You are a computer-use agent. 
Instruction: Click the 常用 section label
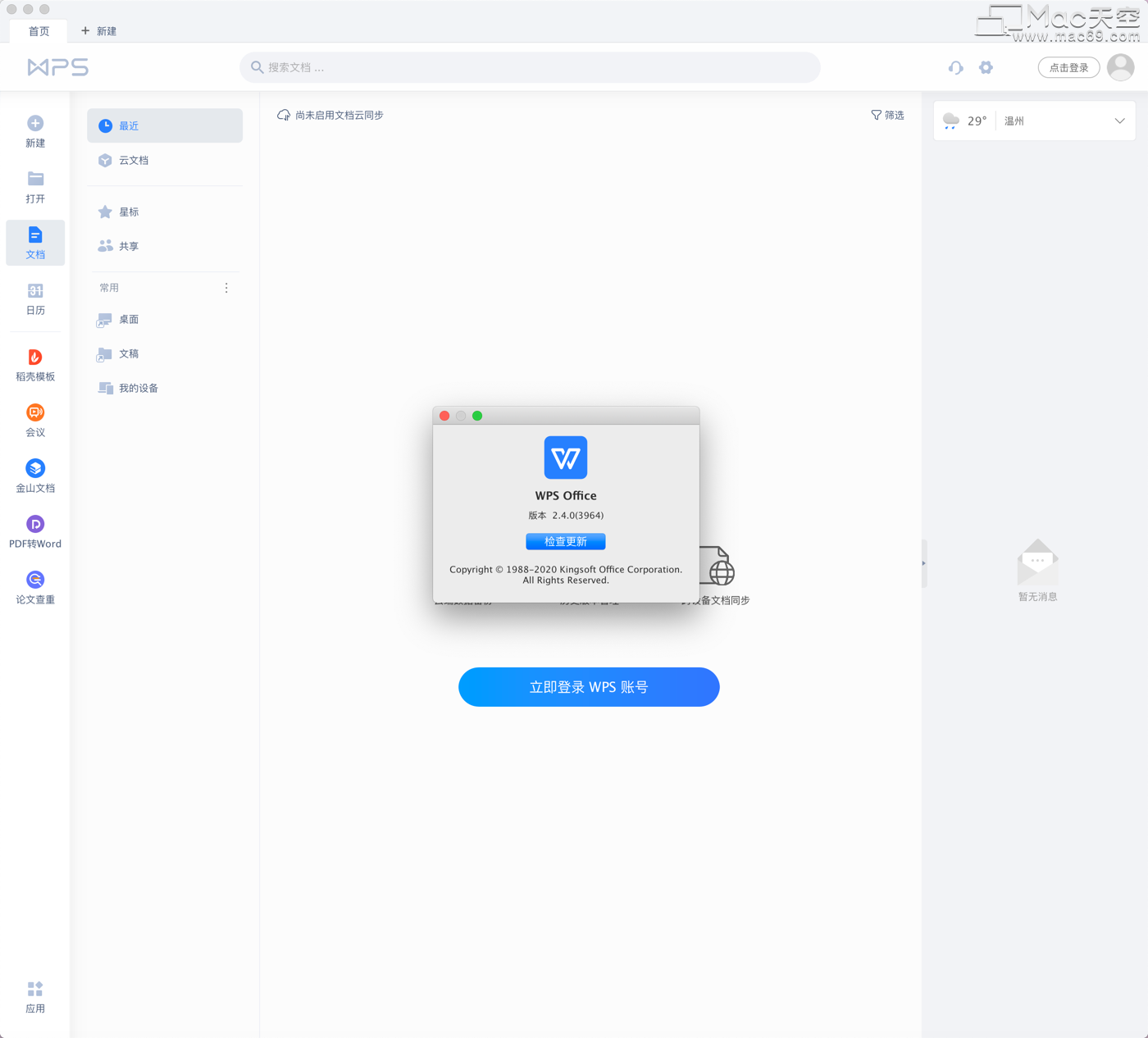109,288
